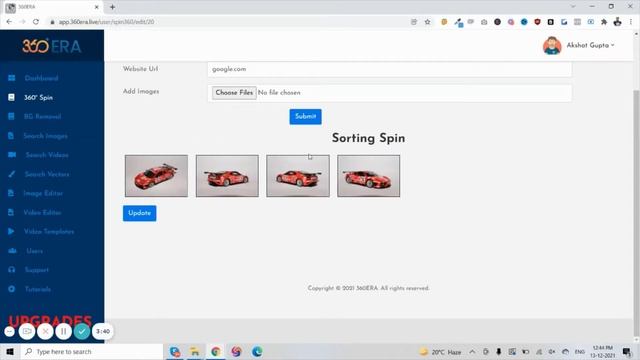640x360 pixels.
Task: Open the extensions puzzle-piece icon
Action: (604, 22)
